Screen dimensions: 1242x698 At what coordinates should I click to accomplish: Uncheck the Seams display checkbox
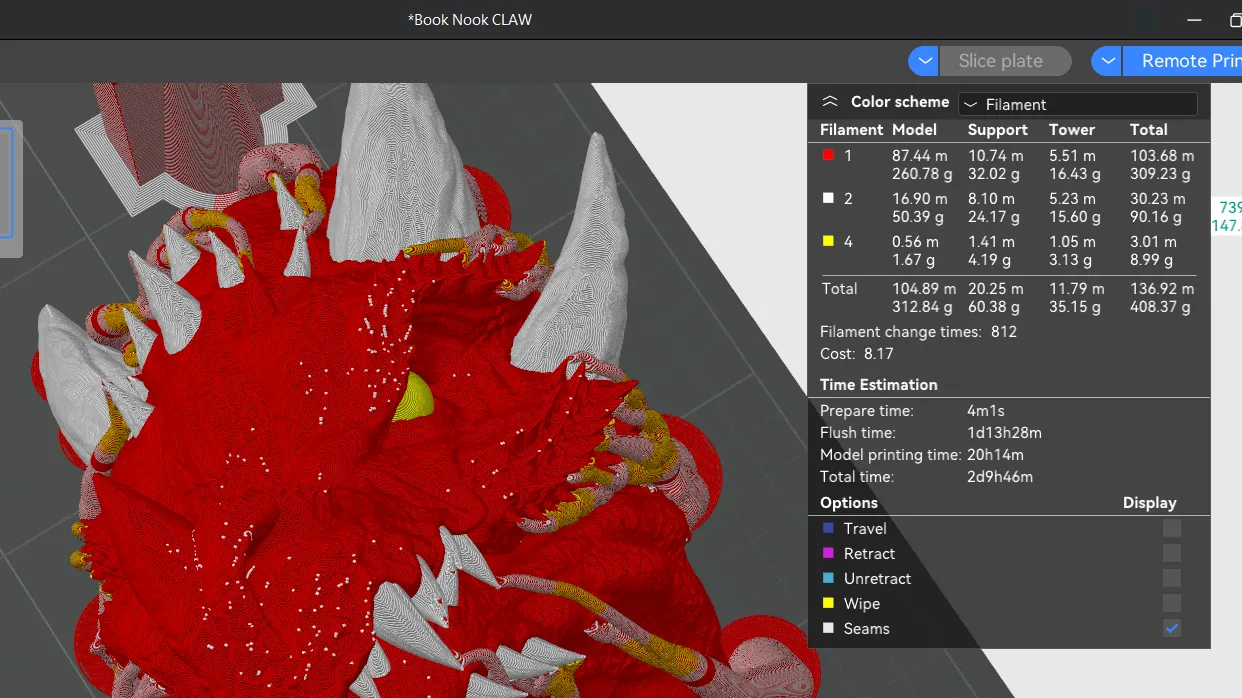1172,628
